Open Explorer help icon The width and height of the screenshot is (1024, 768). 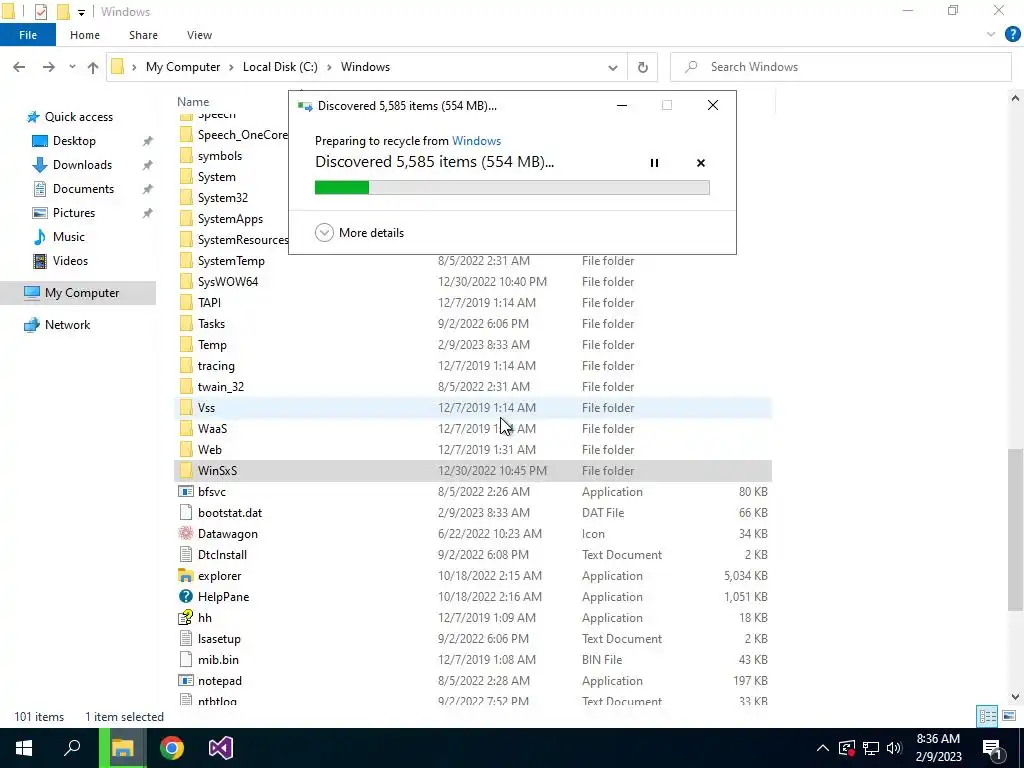[x=1012, y=35]
